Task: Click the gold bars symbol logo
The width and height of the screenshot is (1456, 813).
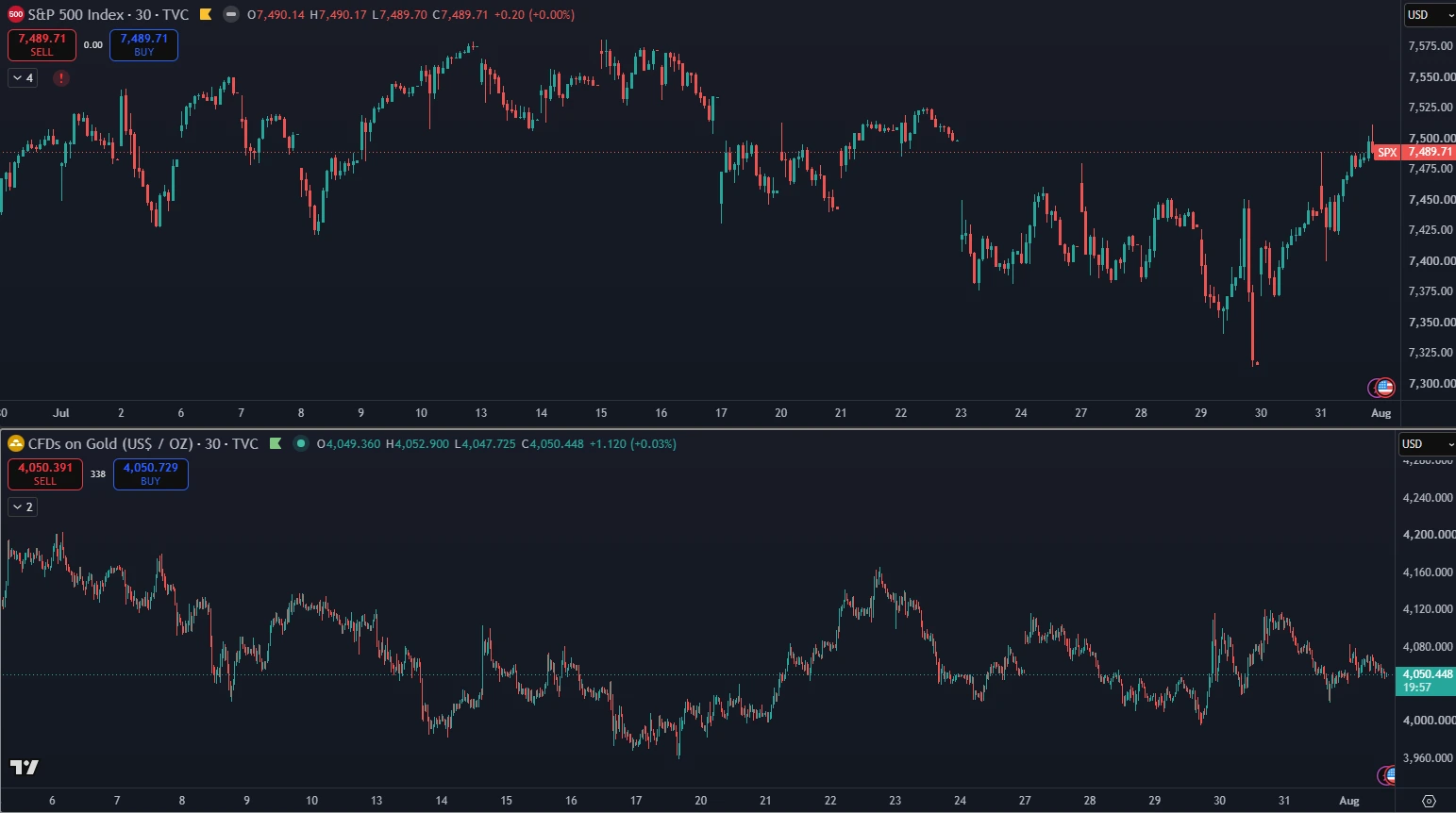Action: click(15, 443)
